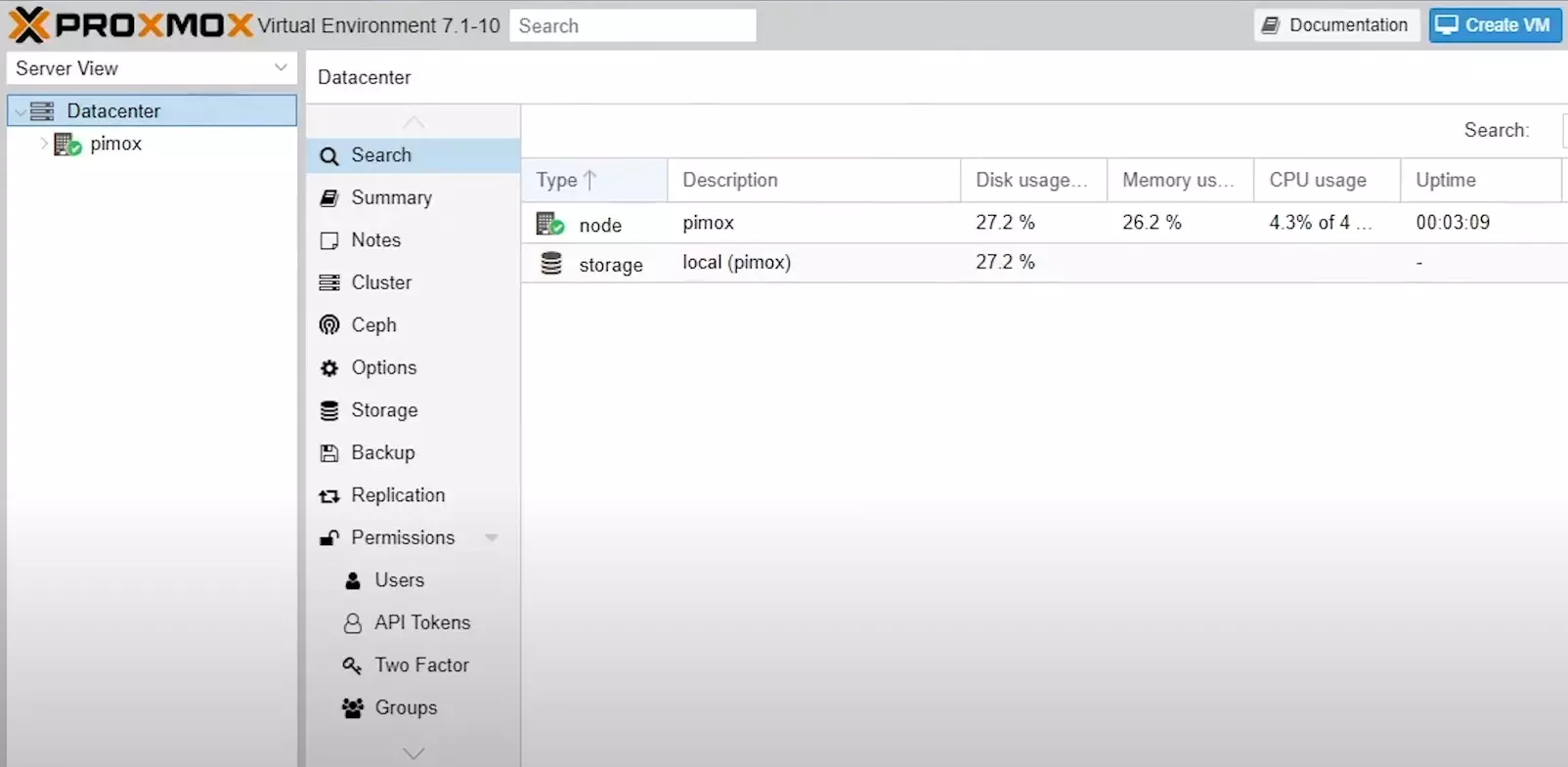The height and width of the screenshot is (767, 1568).
Task: Select the API Tokens menu entry
Action: click(x=413, y=622)
